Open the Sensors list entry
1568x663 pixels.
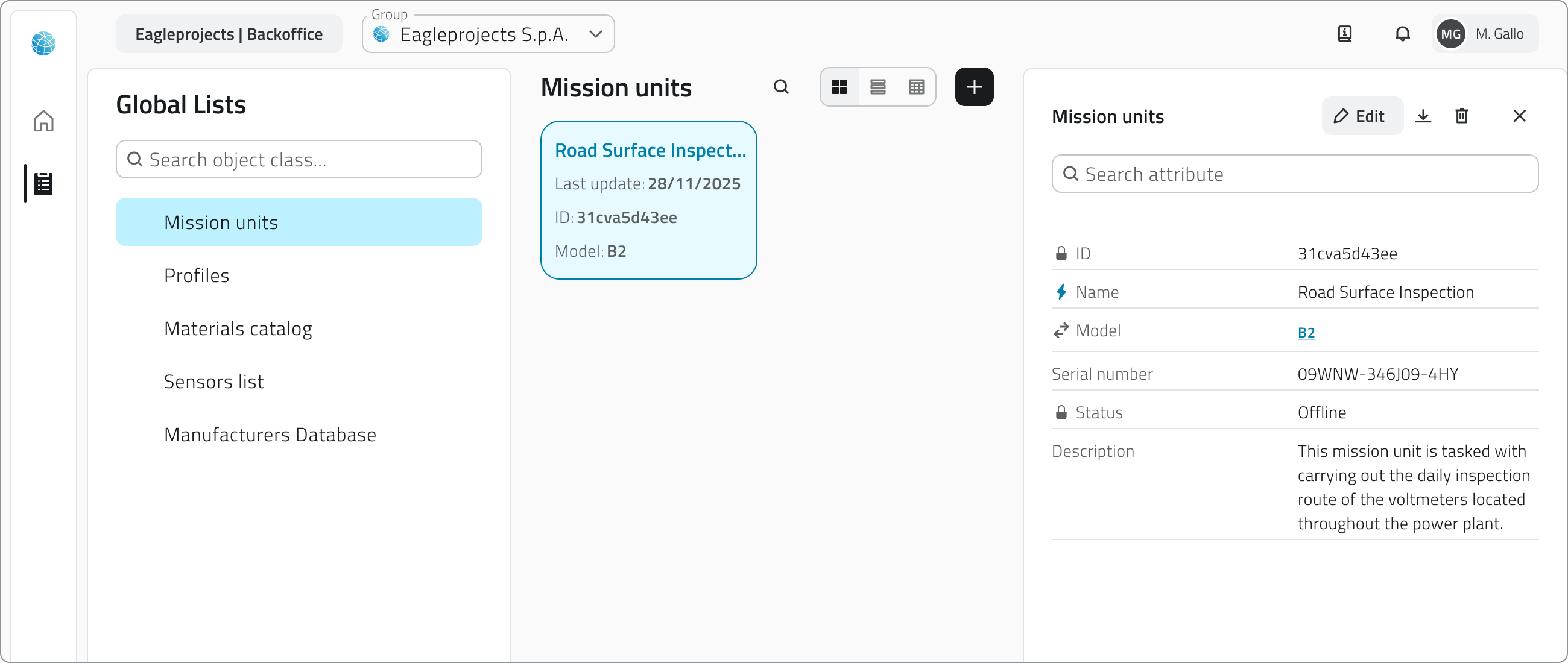click(x=213, y=382)
